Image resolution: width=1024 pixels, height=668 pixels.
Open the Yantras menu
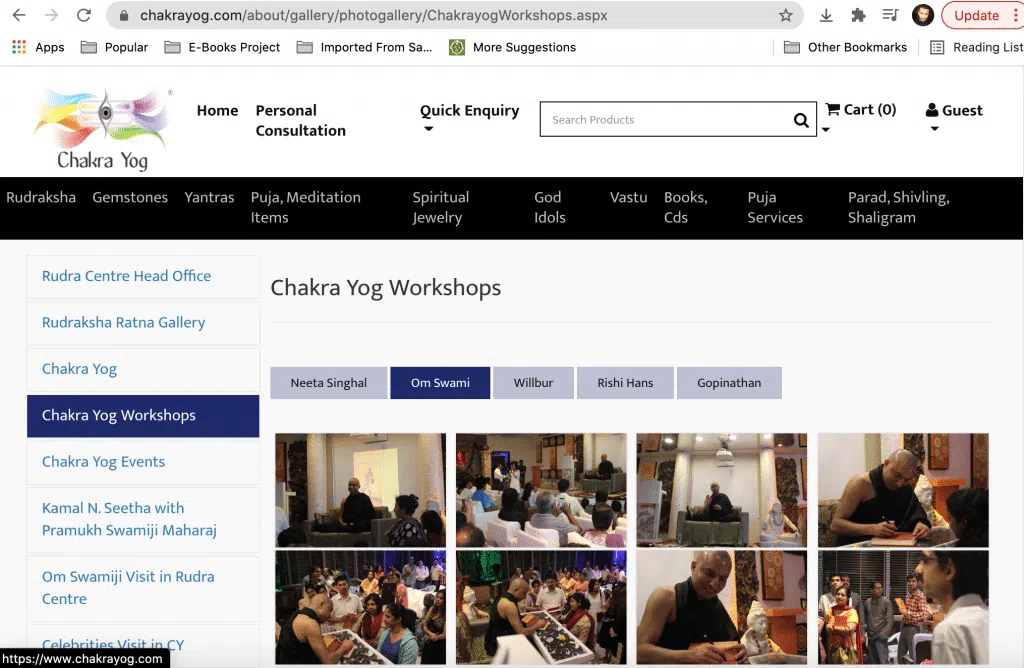[x=209, y=197]
